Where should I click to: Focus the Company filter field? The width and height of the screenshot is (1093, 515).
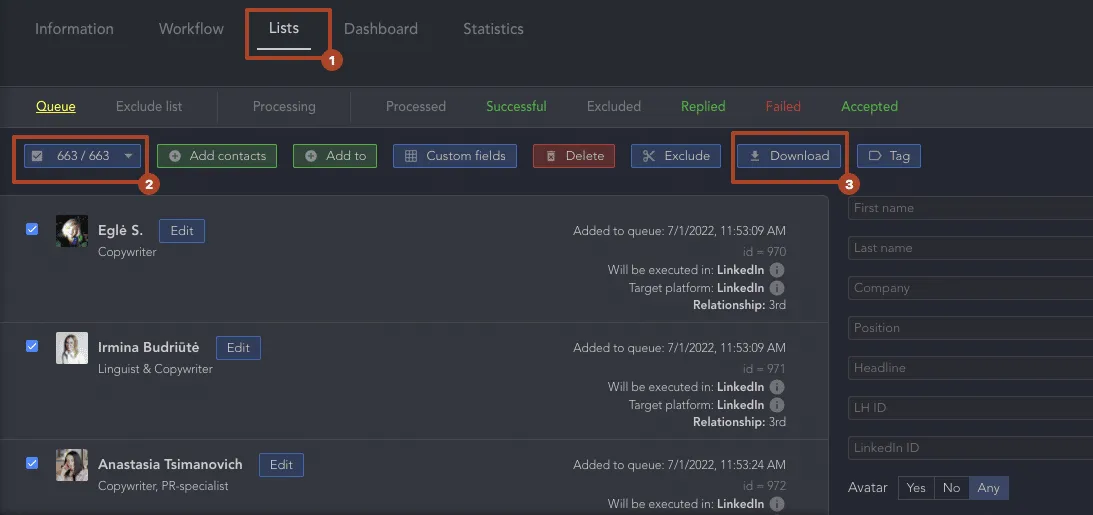[970, 288]
